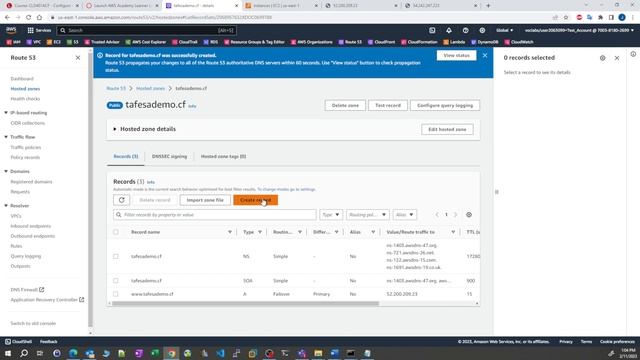Collapse the Domains section
Viewport: 640px width, 360px height.
(6, 171)
